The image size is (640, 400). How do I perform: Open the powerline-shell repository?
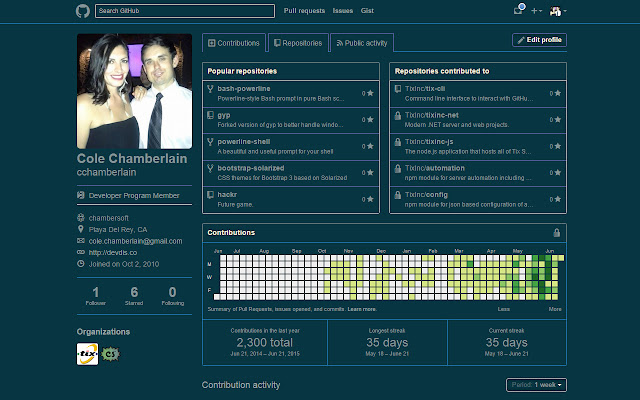point(244,142)
